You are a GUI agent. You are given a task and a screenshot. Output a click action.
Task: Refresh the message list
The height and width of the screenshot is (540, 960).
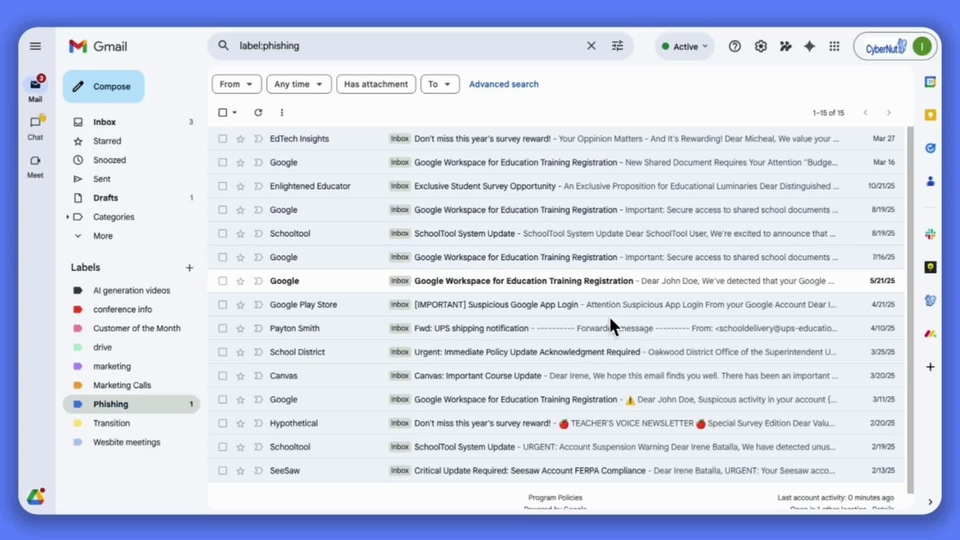[258, 113]
